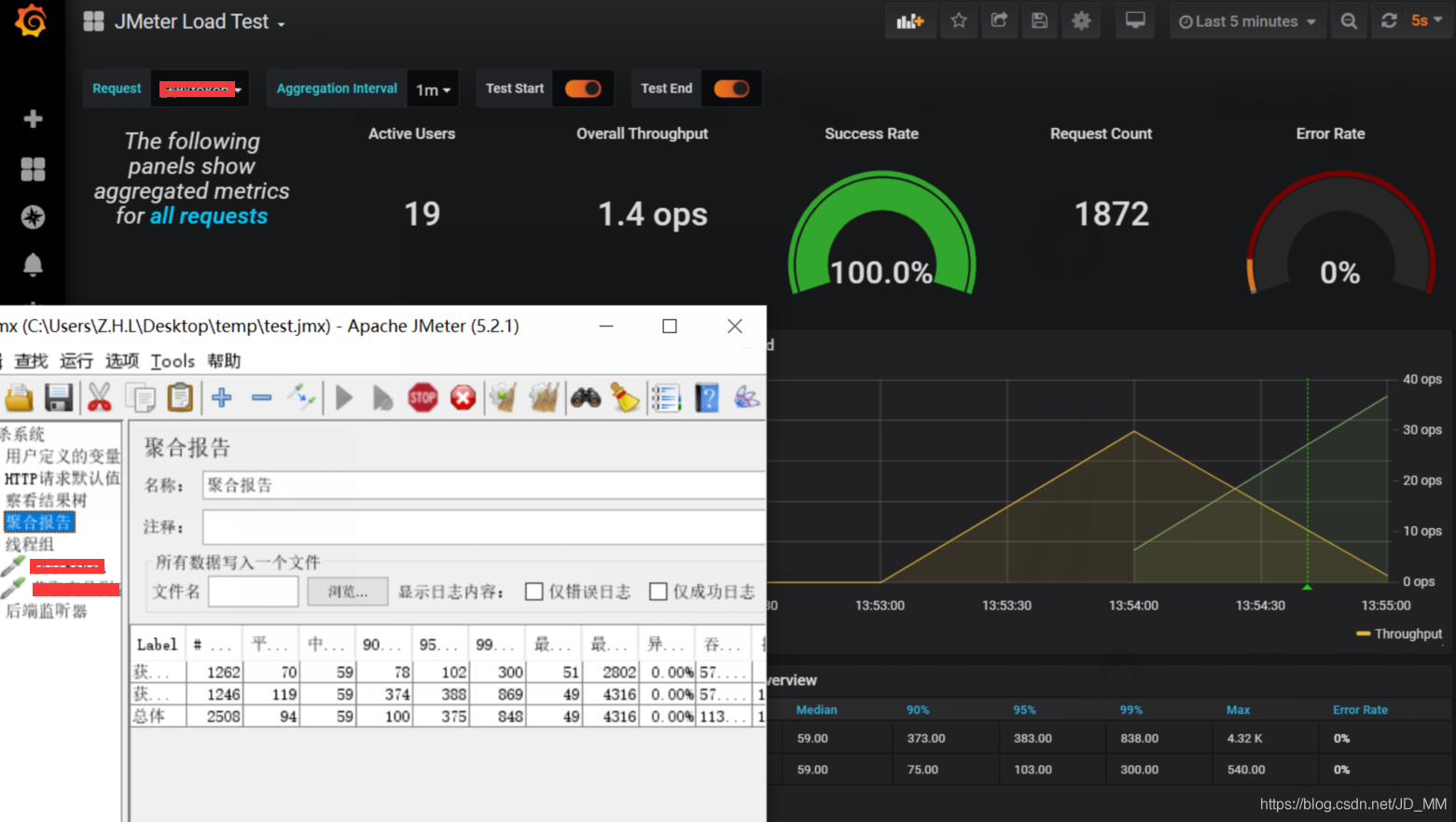Refresh the Grafana dashboard
Image resolution: width=1456 pixels, height=822 pixels.
point(1389,21)
